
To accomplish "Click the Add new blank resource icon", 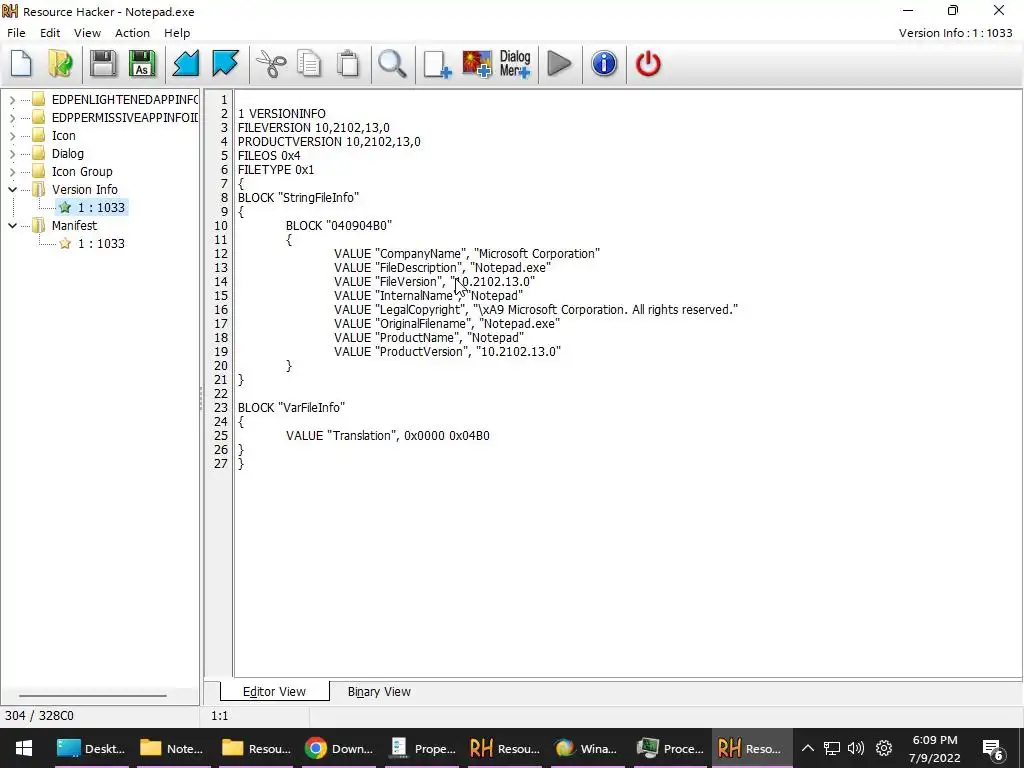I will (x=437, y=64).
